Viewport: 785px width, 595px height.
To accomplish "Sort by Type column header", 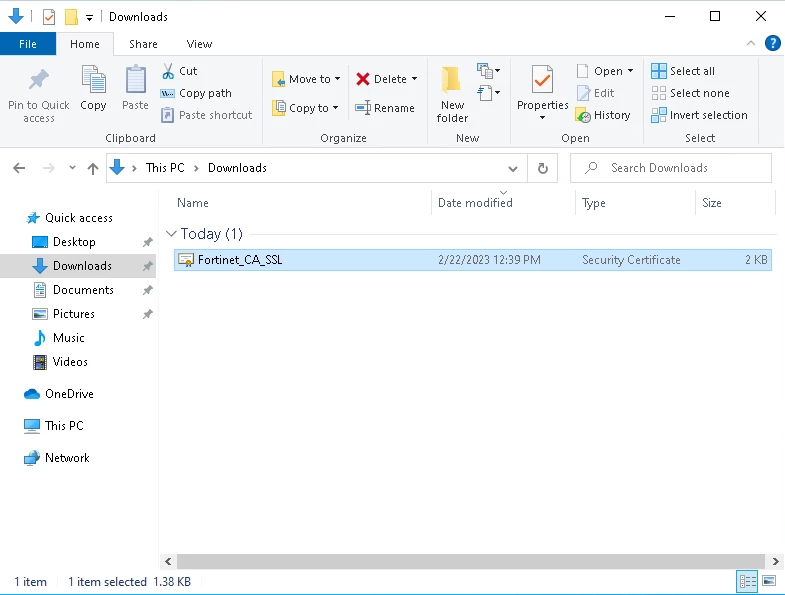I will pyautogui.click(x=594, y=203).
